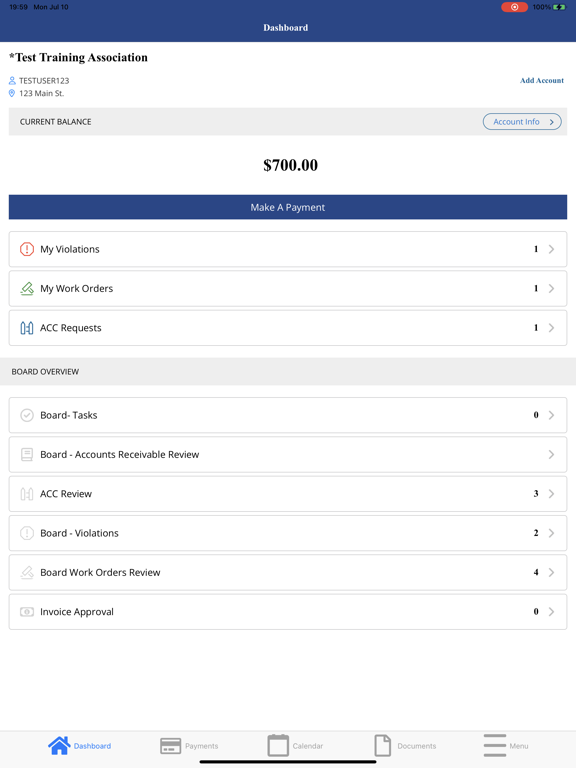The width and height of the screenshot is (576, 768).
Task: Tap the location pin icon beside address
Action: click(12, 93)
